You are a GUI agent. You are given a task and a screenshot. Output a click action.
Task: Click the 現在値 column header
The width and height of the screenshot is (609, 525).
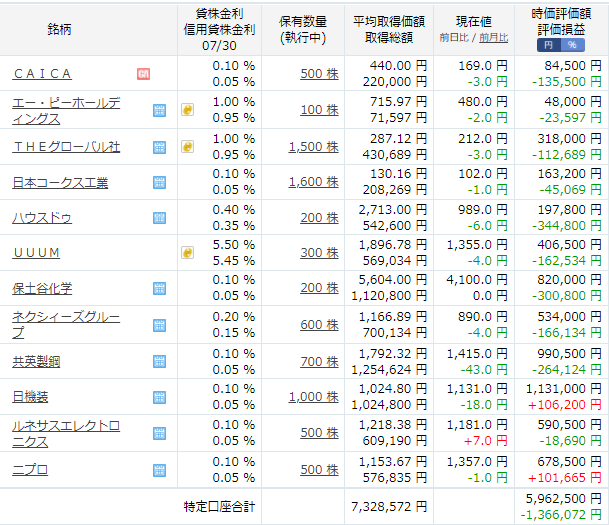(473, 22)
